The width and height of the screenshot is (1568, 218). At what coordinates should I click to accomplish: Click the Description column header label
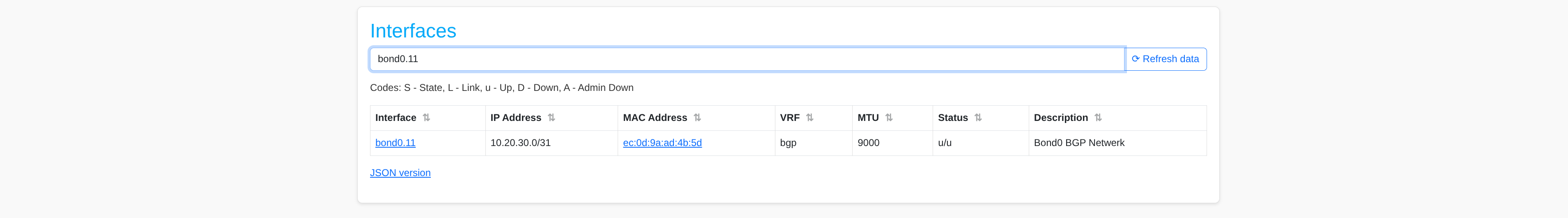click(x=1060, y=118)
